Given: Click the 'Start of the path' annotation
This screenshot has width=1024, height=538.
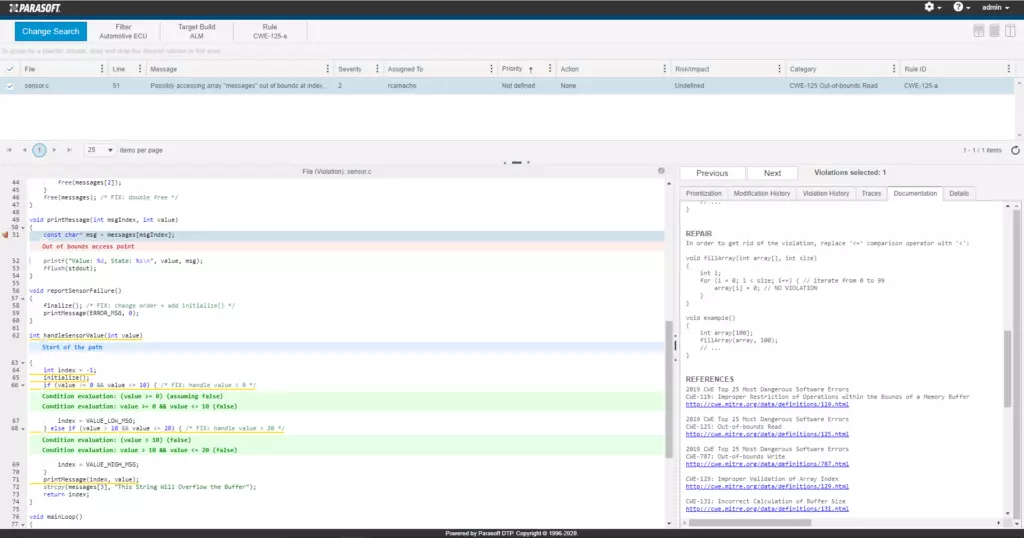Looking at the screenshot, I should (72, 347).
